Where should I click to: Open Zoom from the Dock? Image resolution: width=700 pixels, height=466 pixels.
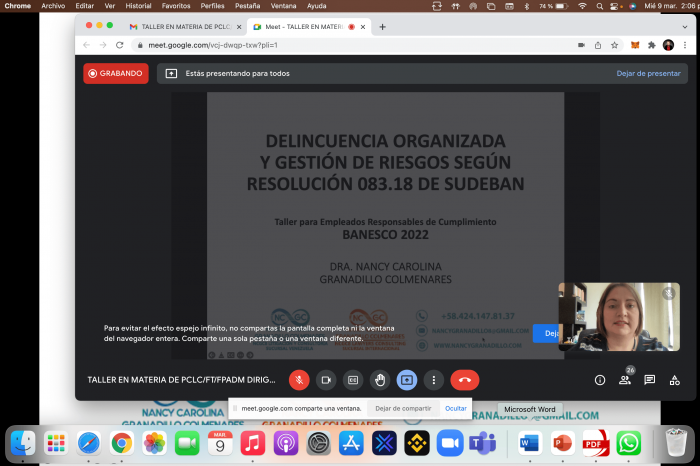pyautogui.click(x=450, y=443)
